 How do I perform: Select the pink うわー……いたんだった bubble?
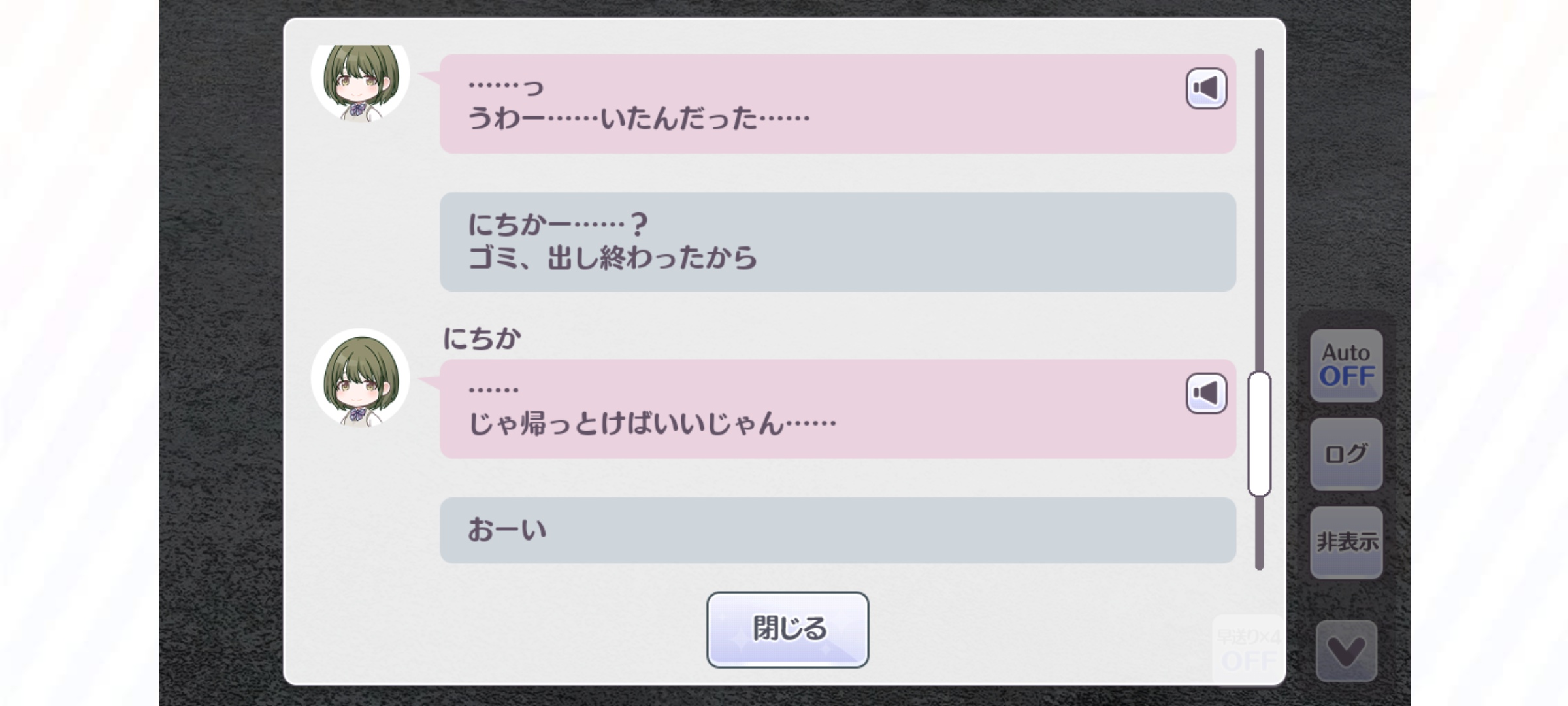(838, 104)
